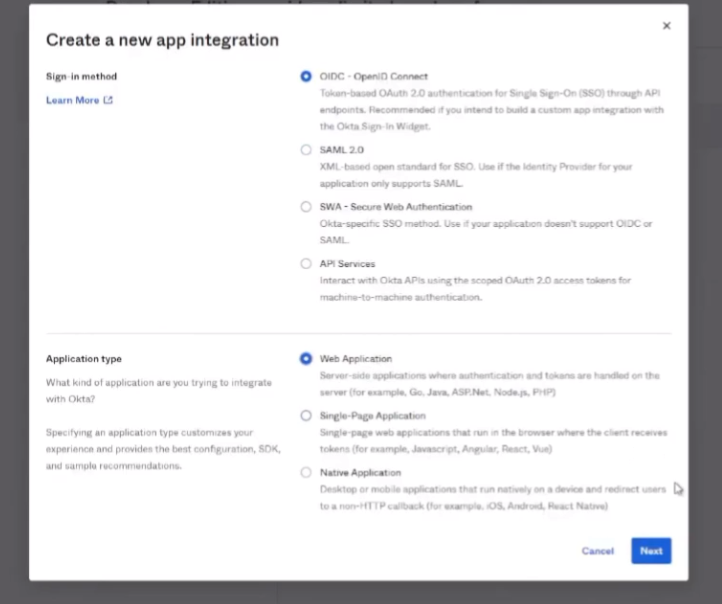
Task: Click the 'Single-page web applications' description text
Action: click(494, 441)
